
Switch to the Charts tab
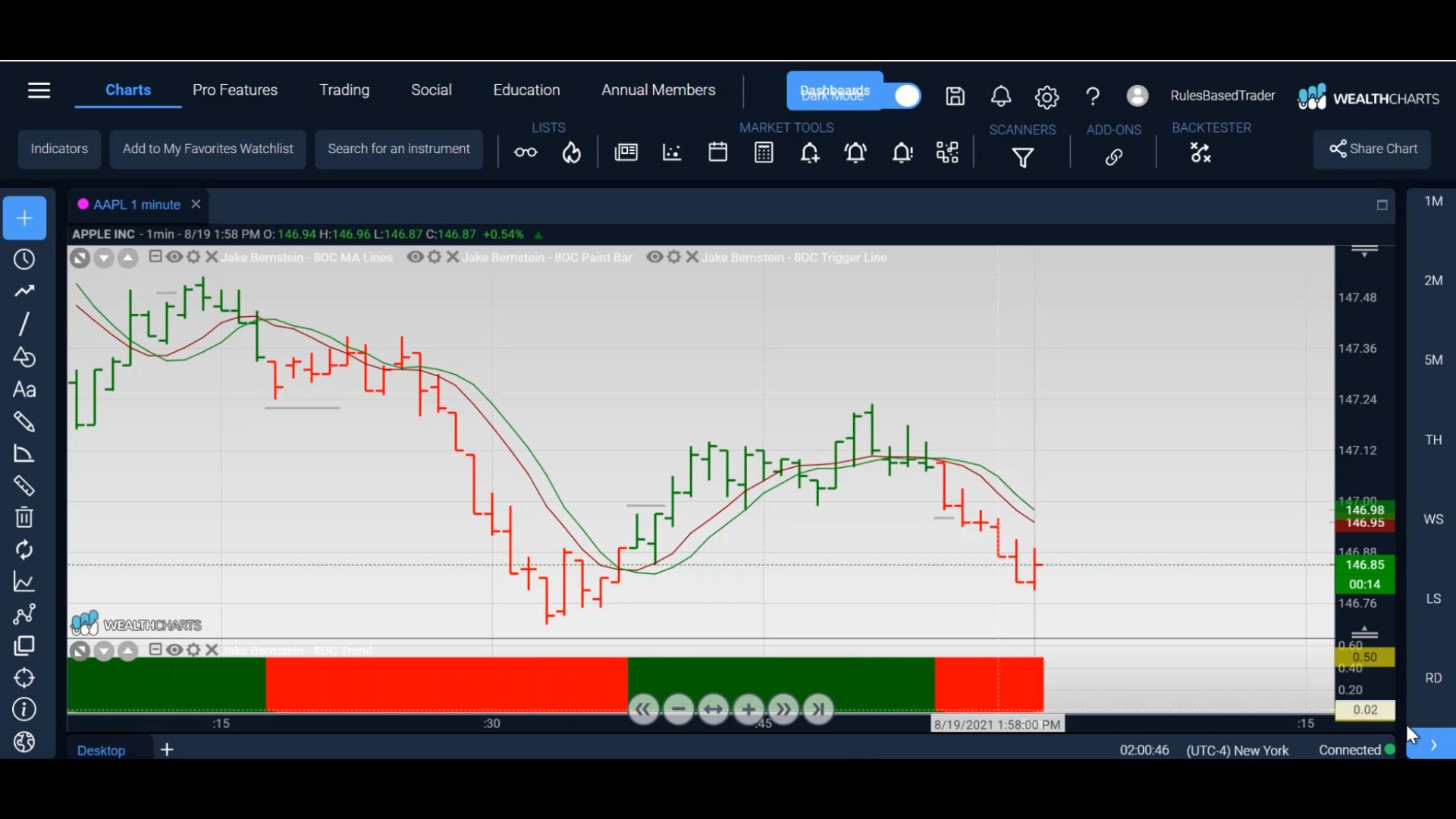pyautogui.click(x=128, y=89)
